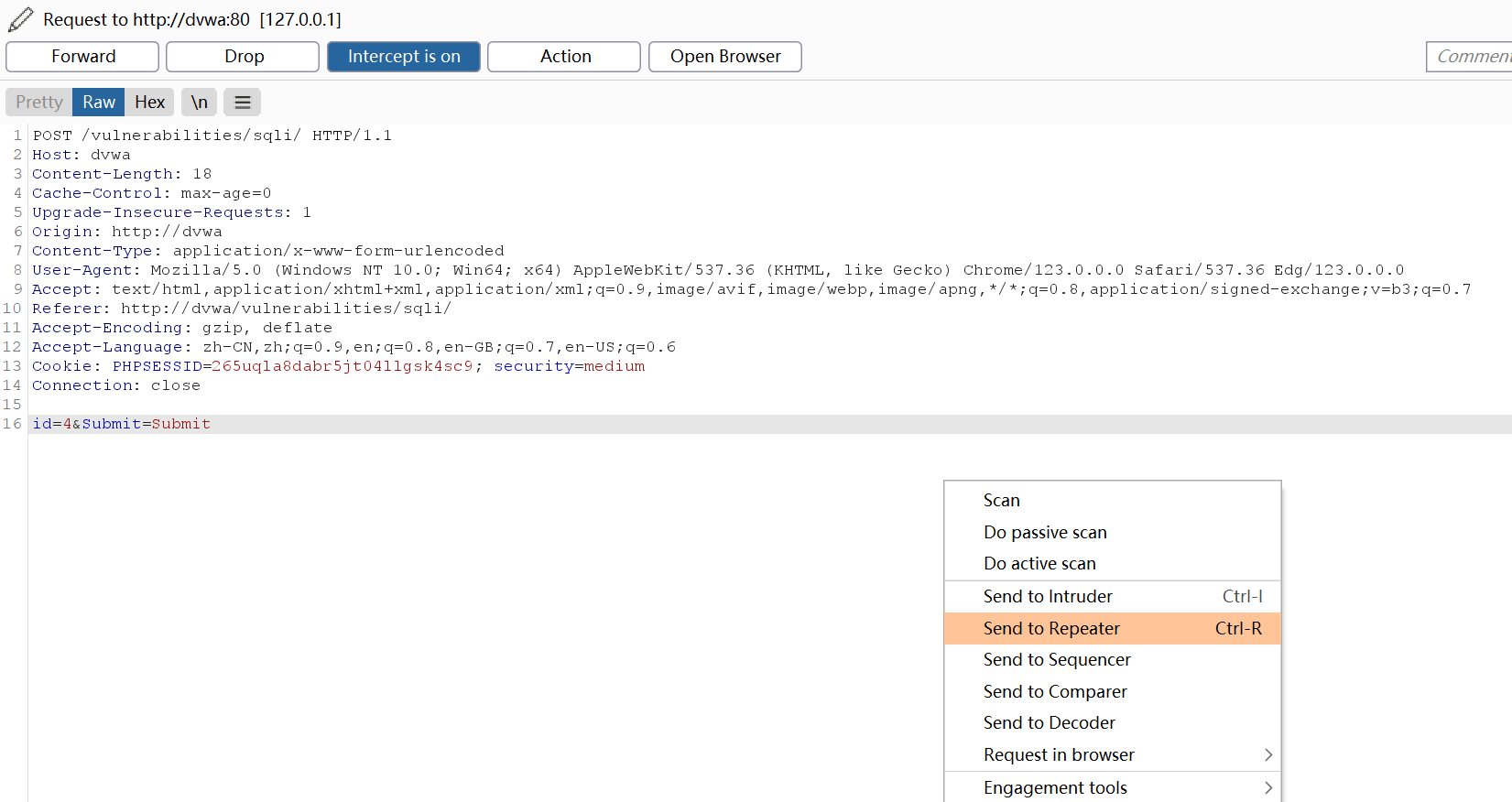Select Send to Repeater from context menu
Image resolution: width=1512 pixels, height=802 pixels.
1051,629
